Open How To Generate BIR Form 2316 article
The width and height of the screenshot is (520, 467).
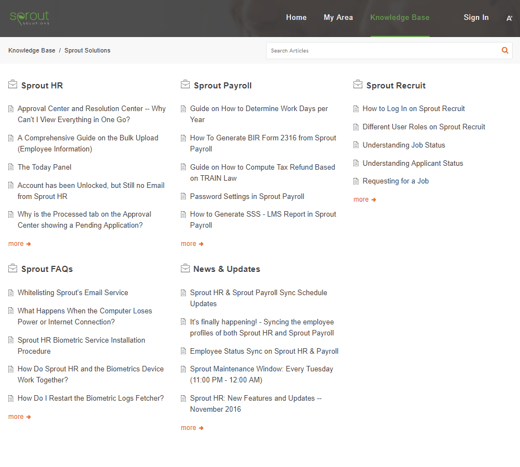[x=263, y=143]
